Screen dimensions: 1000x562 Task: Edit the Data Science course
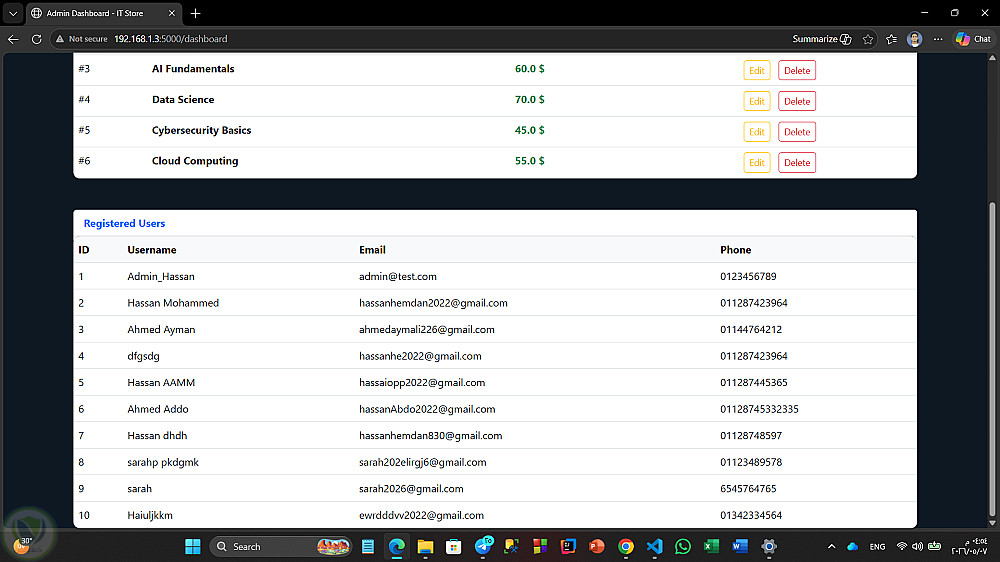756,101
